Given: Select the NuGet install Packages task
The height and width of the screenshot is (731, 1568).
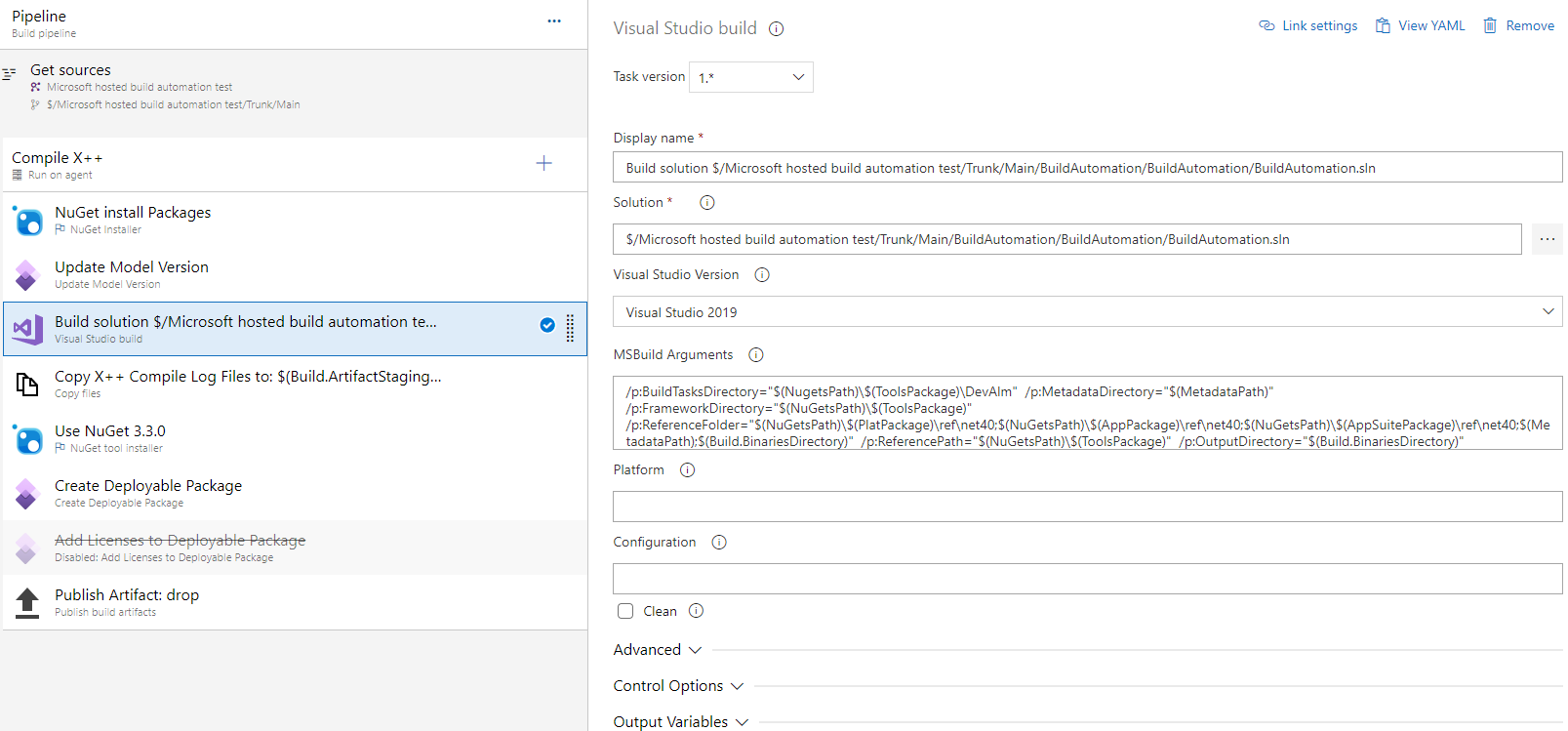Looking at the screenshot, I should click(294, 220).
